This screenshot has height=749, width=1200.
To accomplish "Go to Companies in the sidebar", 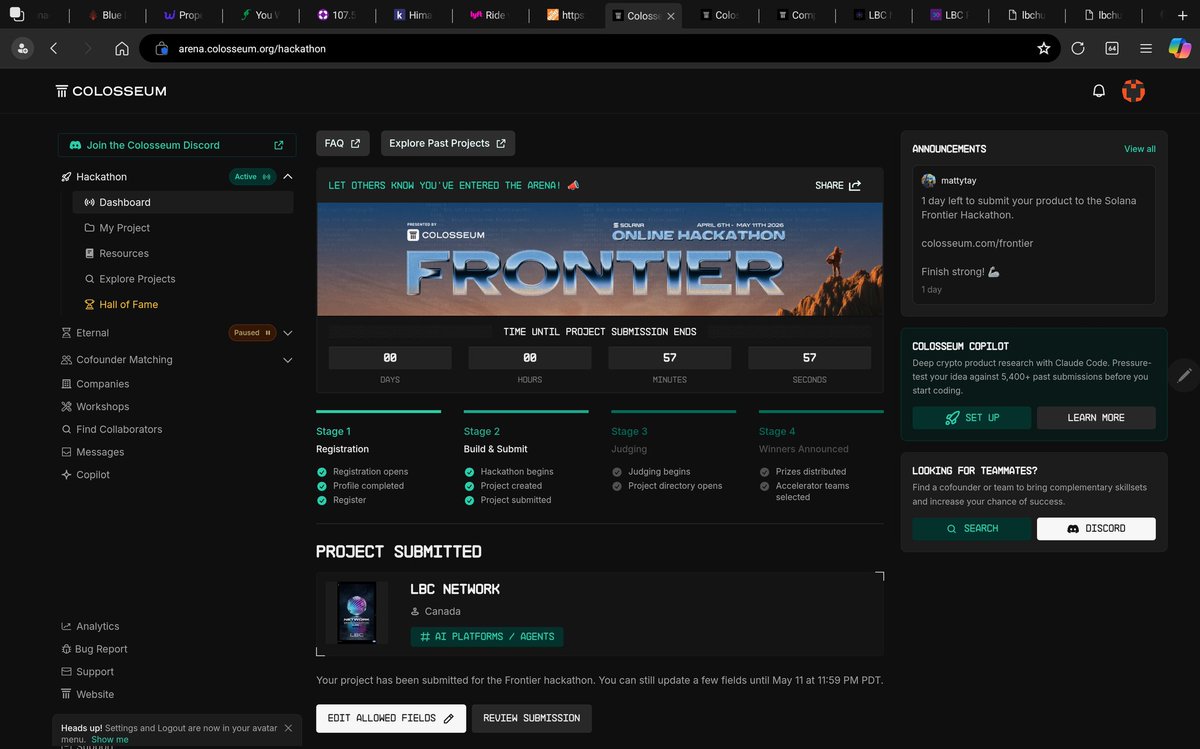I will (102, 384).
